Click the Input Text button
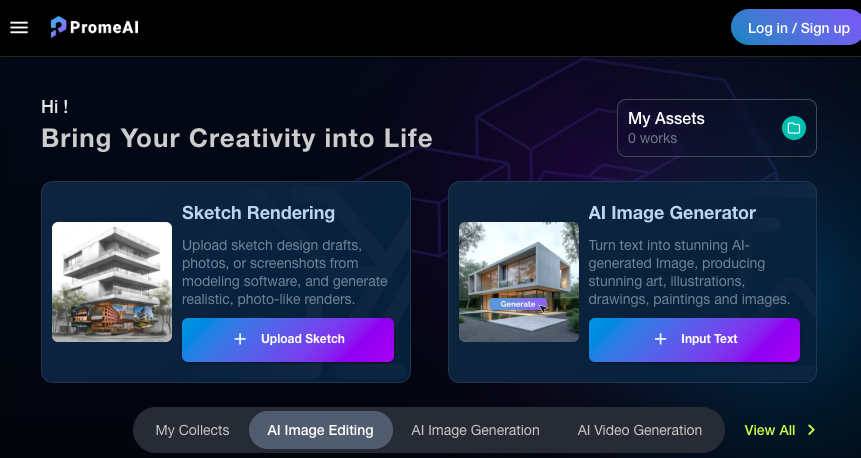The height and width of the screenshot is (458, 861). click(694, 339)
